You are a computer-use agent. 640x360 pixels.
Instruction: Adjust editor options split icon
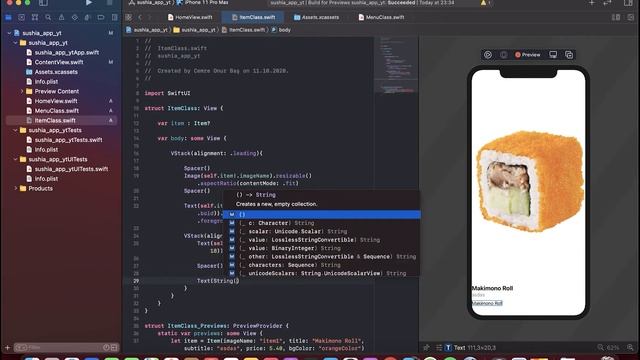(x=616, y=17)
